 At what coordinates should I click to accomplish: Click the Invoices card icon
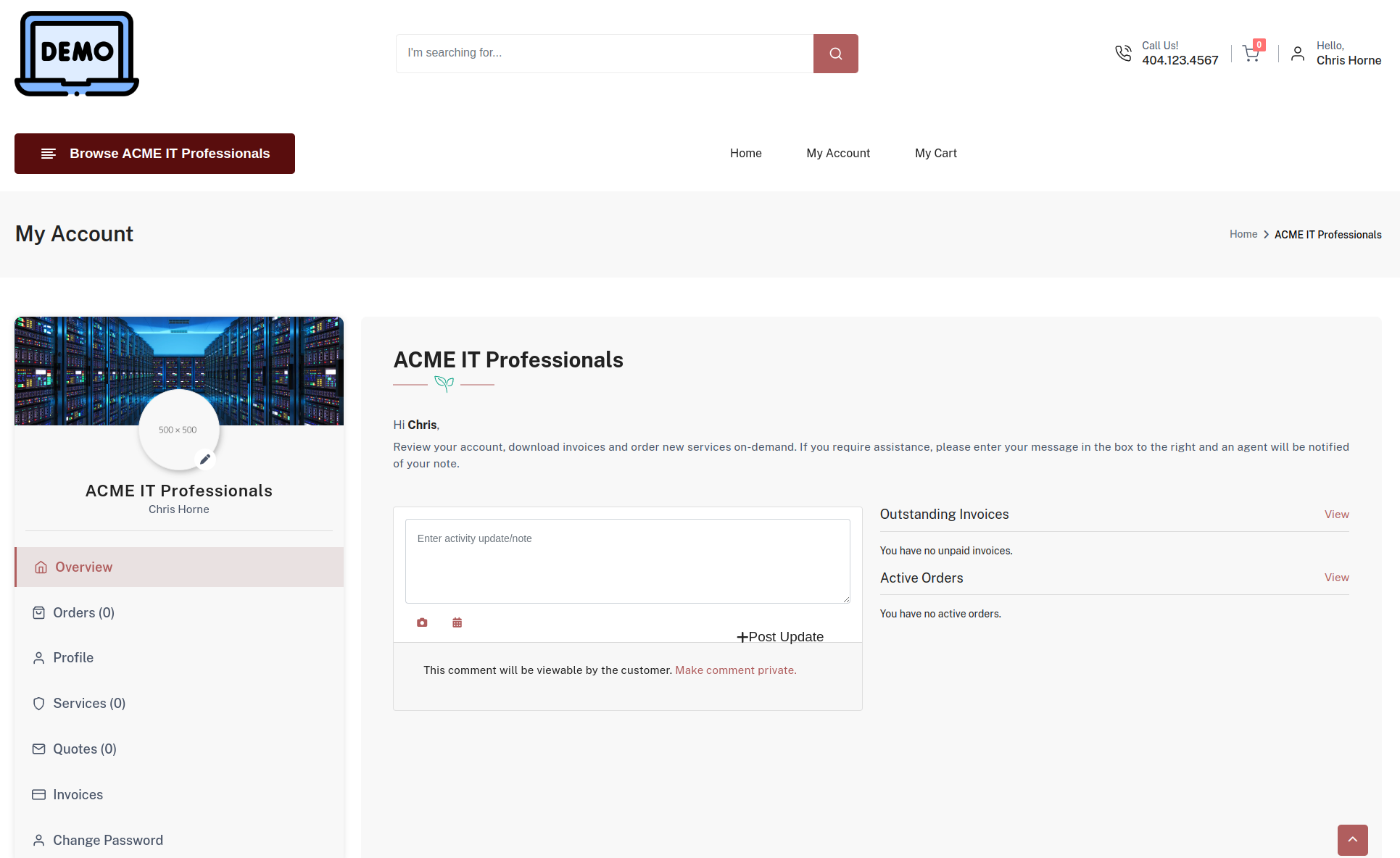coord(39,795)
